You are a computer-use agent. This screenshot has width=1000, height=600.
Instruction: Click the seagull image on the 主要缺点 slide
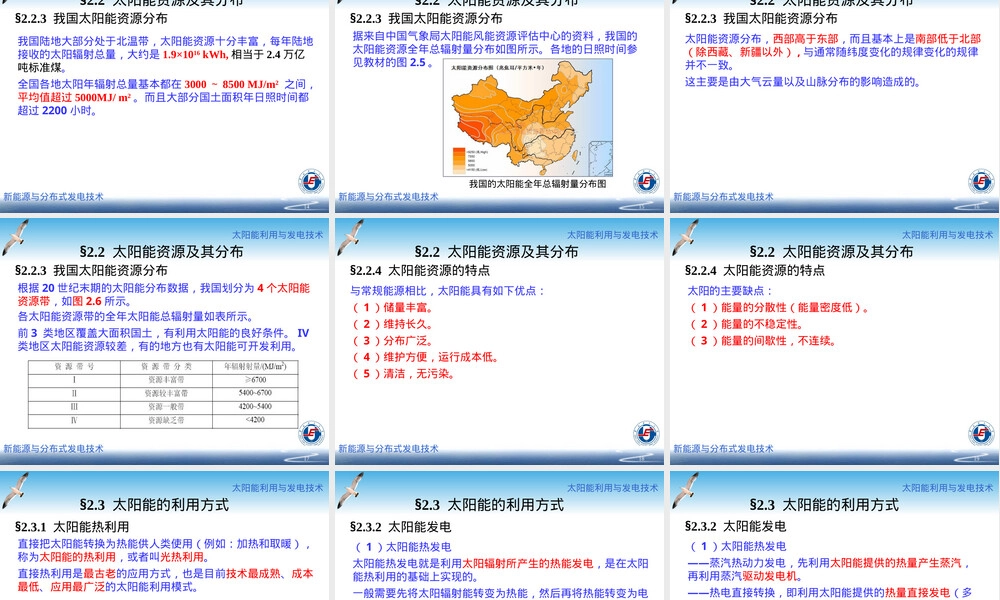(x=686, y=237)
